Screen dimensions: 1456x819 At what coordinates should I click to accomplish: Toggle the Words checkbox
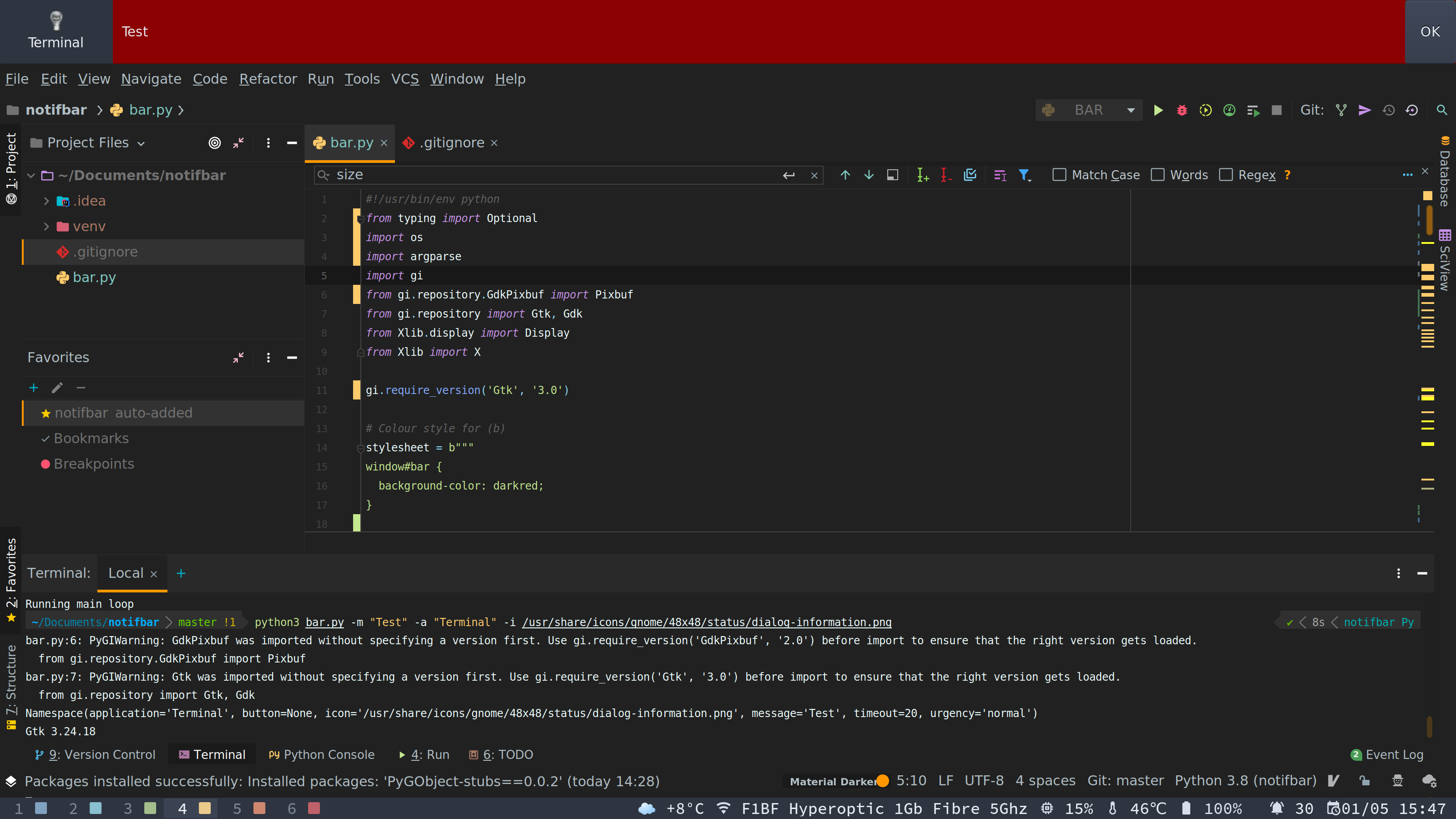(x=1158, y=175)
